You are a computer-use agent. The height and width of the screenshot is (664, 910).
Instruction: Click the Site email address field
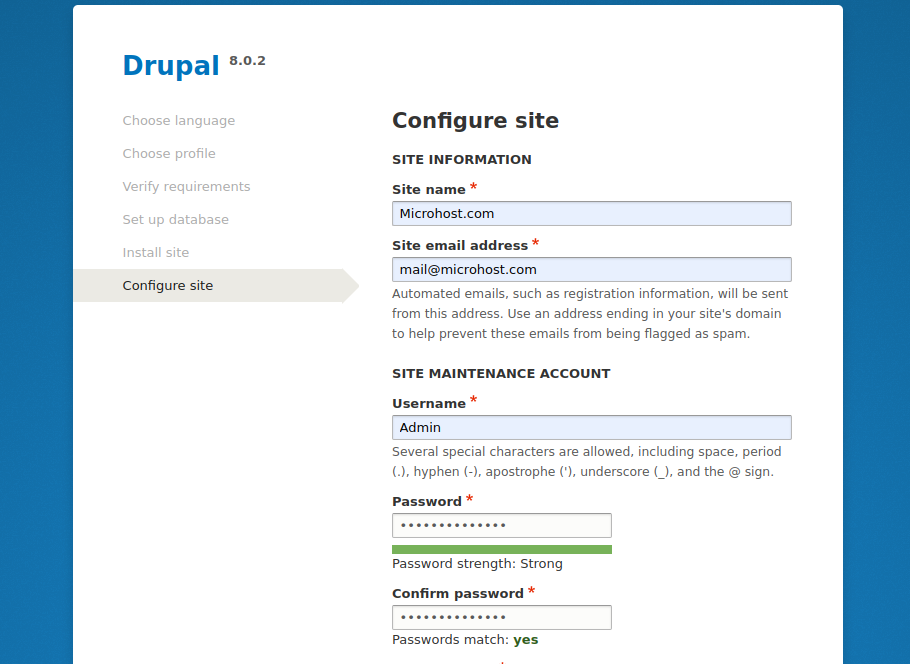[x=591, y=269]
